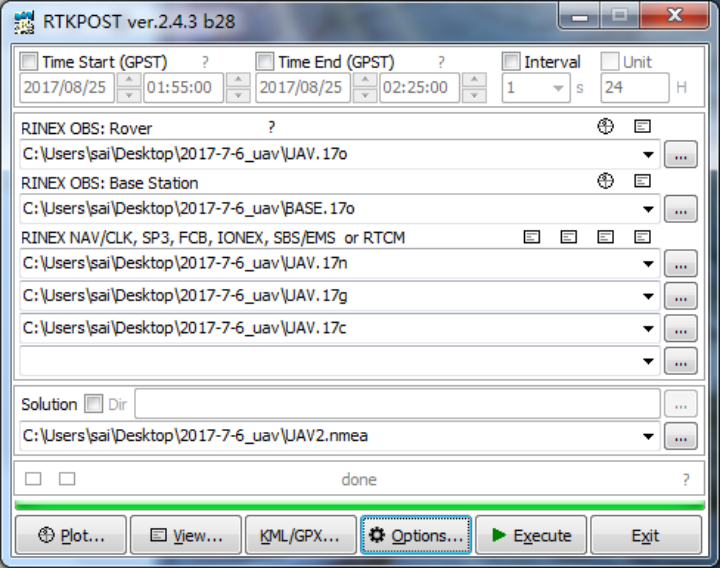Expand the Base Station OBS file dropdown
This screenshot has width=720, height=568.
pyautogui.click(x=648, y=209)
